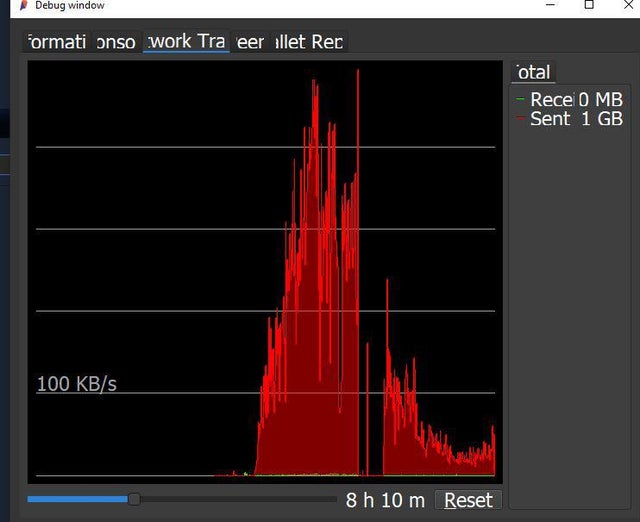This screenshot has width=640, height=522.
Task: Click the Received 0 MB value
Action: tap(600, 100)
